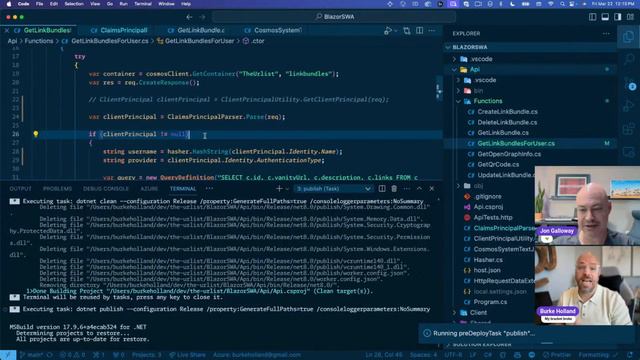
Task: Open the Remote Explorer activity bar icon
Action: [x=629, y=153]
